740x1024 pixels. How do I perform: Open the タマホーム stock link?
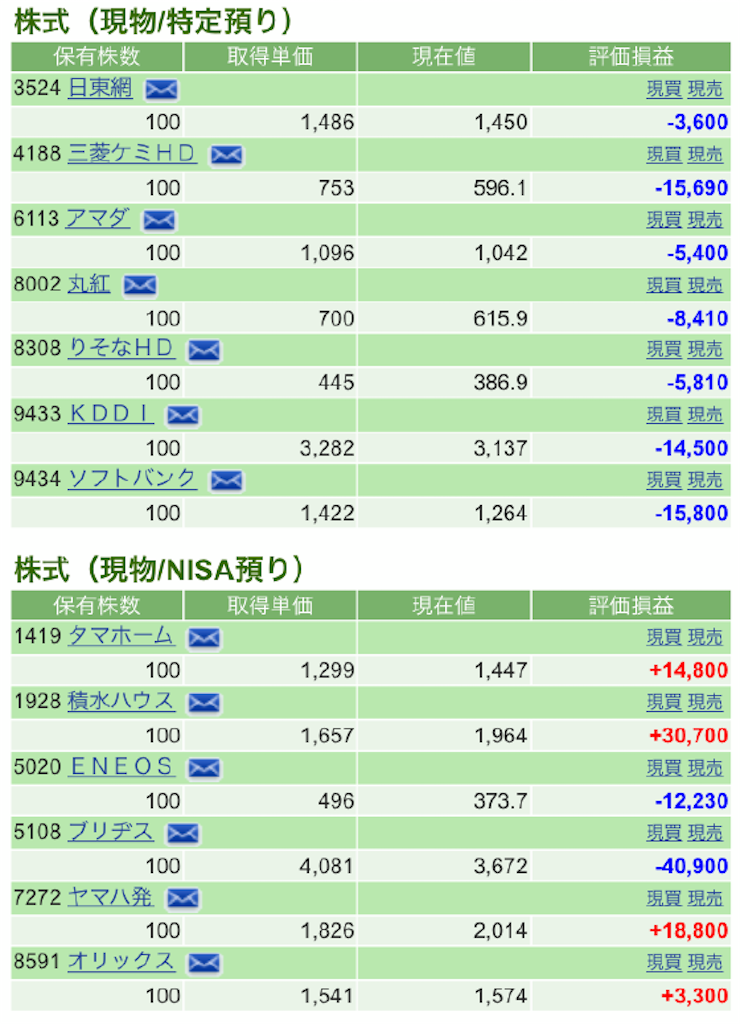pos(121,635)
